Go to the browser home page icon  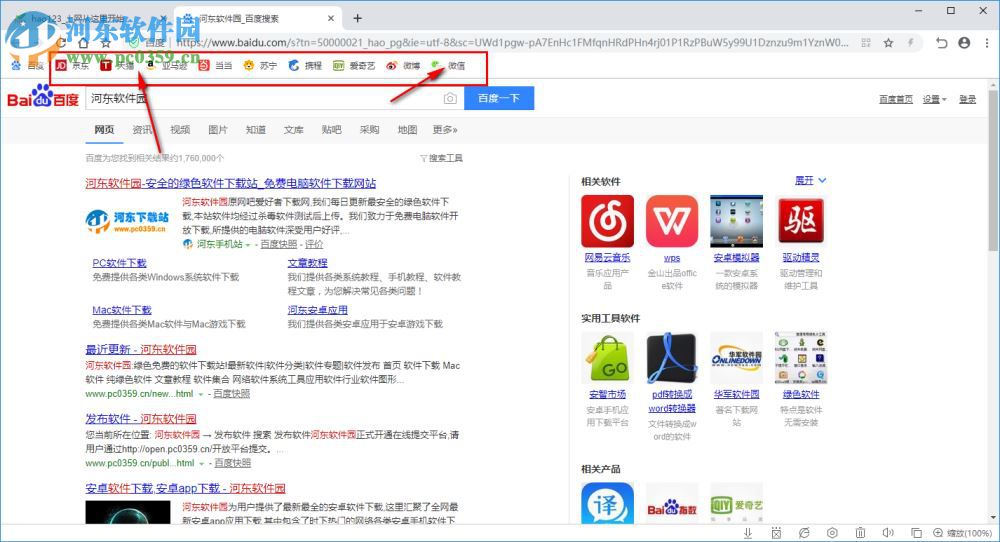click(x=84, y=43)
